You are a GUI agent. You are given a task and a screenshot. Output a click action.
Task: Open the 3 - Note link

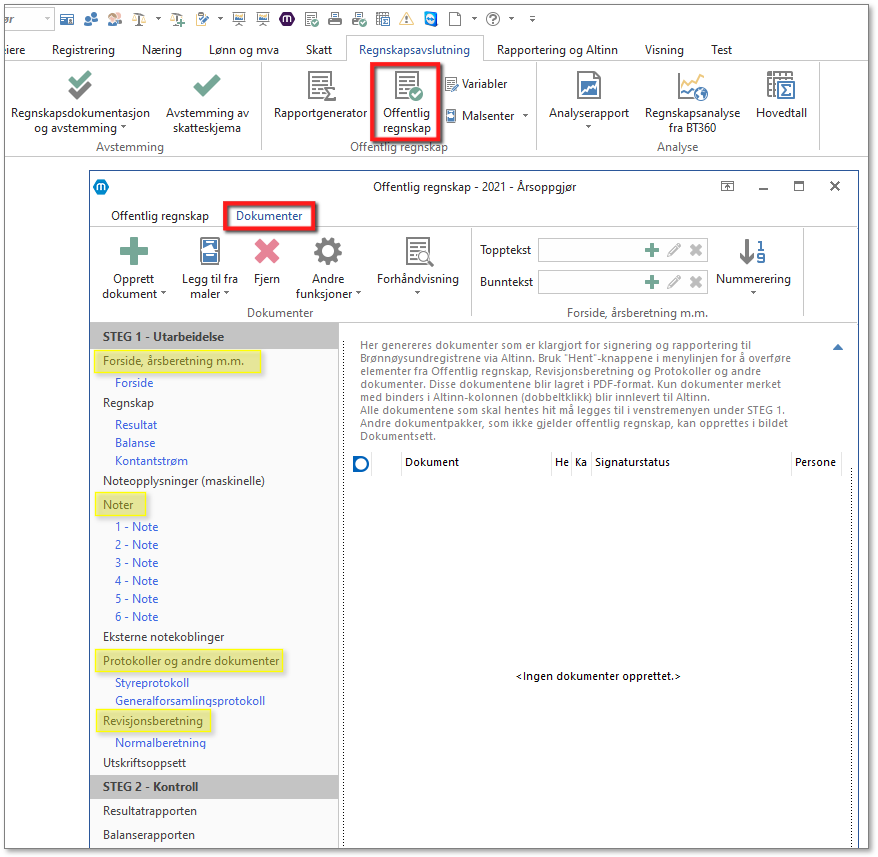(137, 563)
